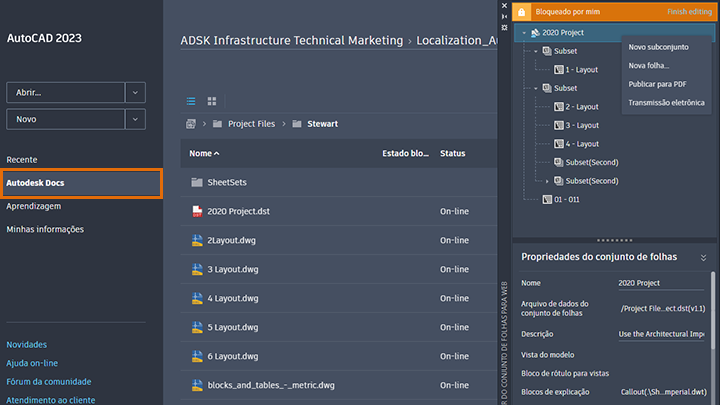Click Finish editing link
This screenshot has width=720, height=405.
690,11
